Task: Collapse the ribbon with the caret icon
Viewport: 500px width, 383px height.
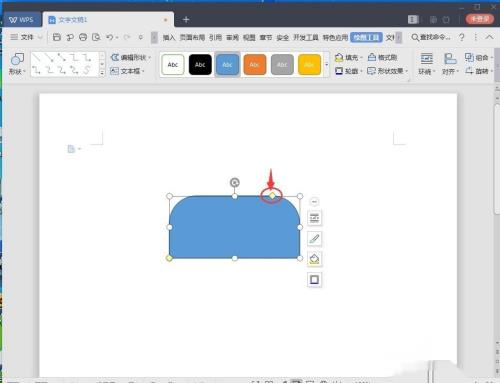Action: (x=489, y=37)
